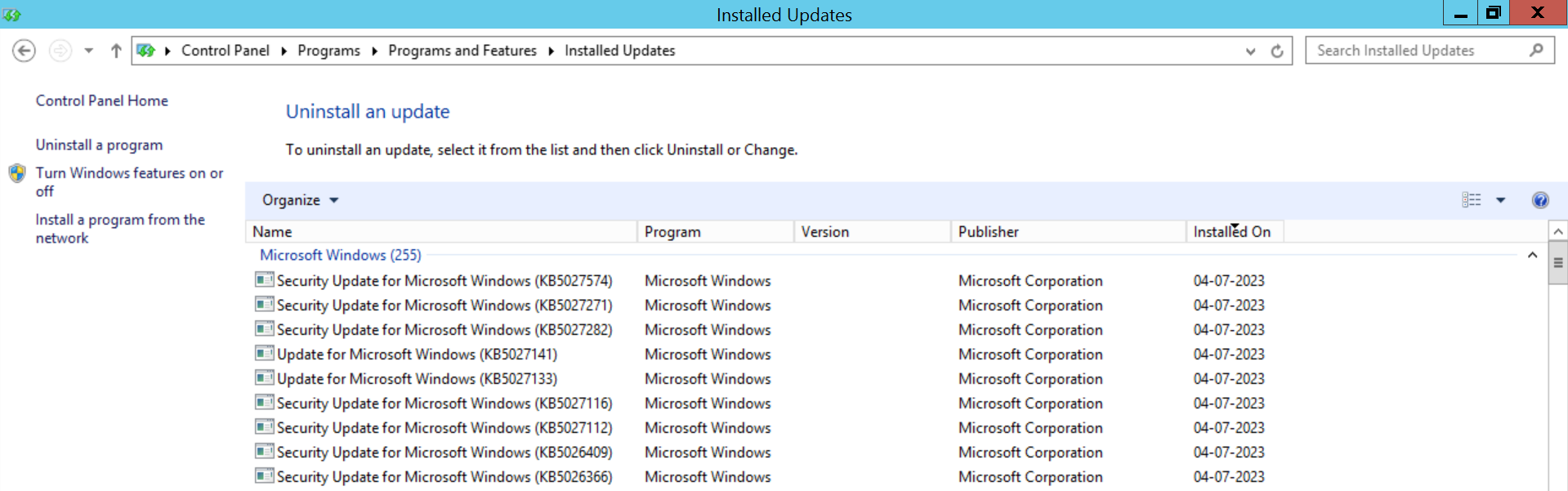Click the Up one level arrow
This screenshot has width=1568, height=491.
point(116,51)
